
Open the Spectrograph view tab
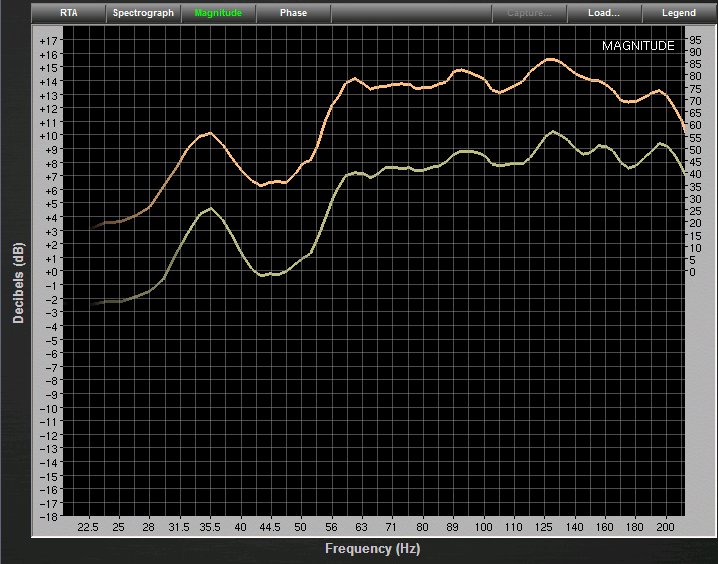coord(143,13)
